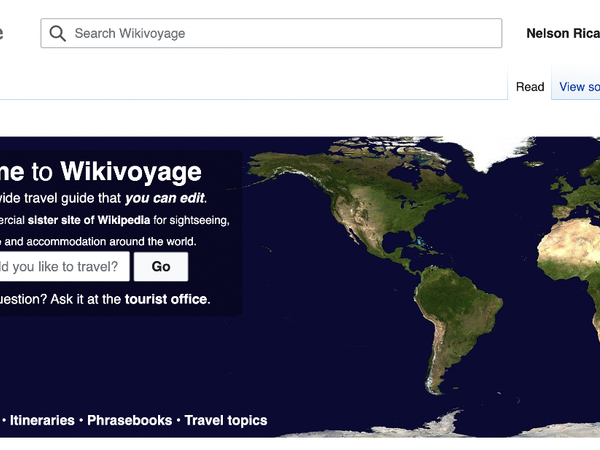Open the View source tab
Viewport: 600px width, 450px height.
(x=579, y=86)
